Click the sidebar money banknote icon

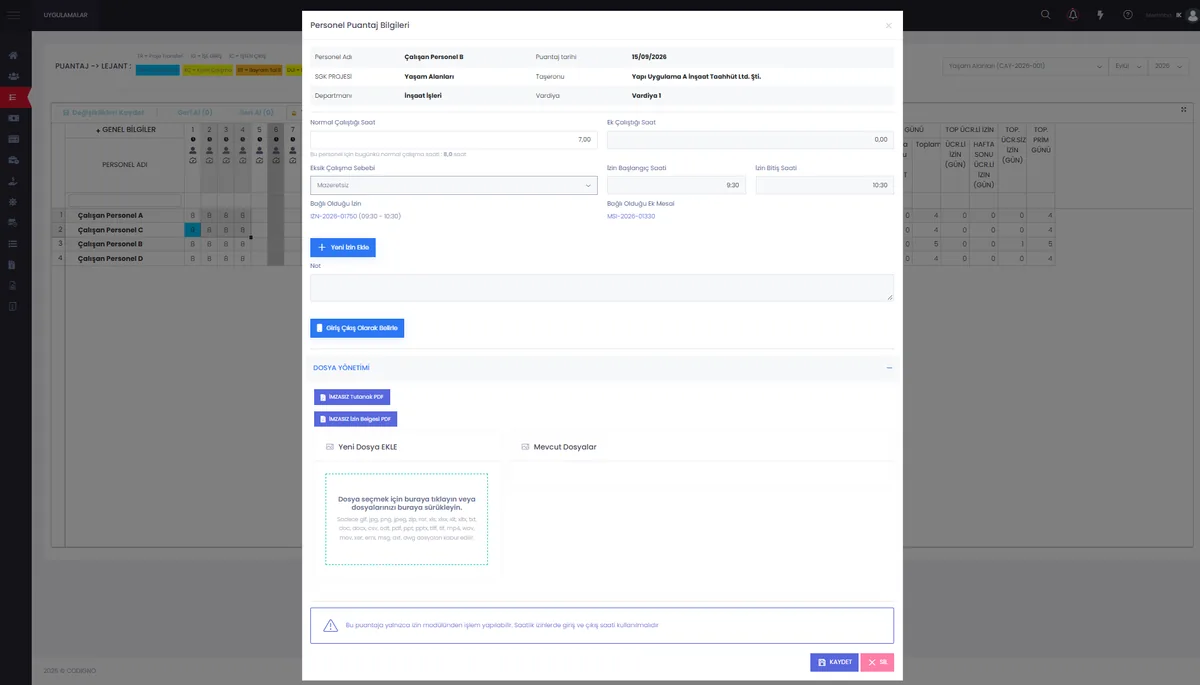(x=13, y=118)
